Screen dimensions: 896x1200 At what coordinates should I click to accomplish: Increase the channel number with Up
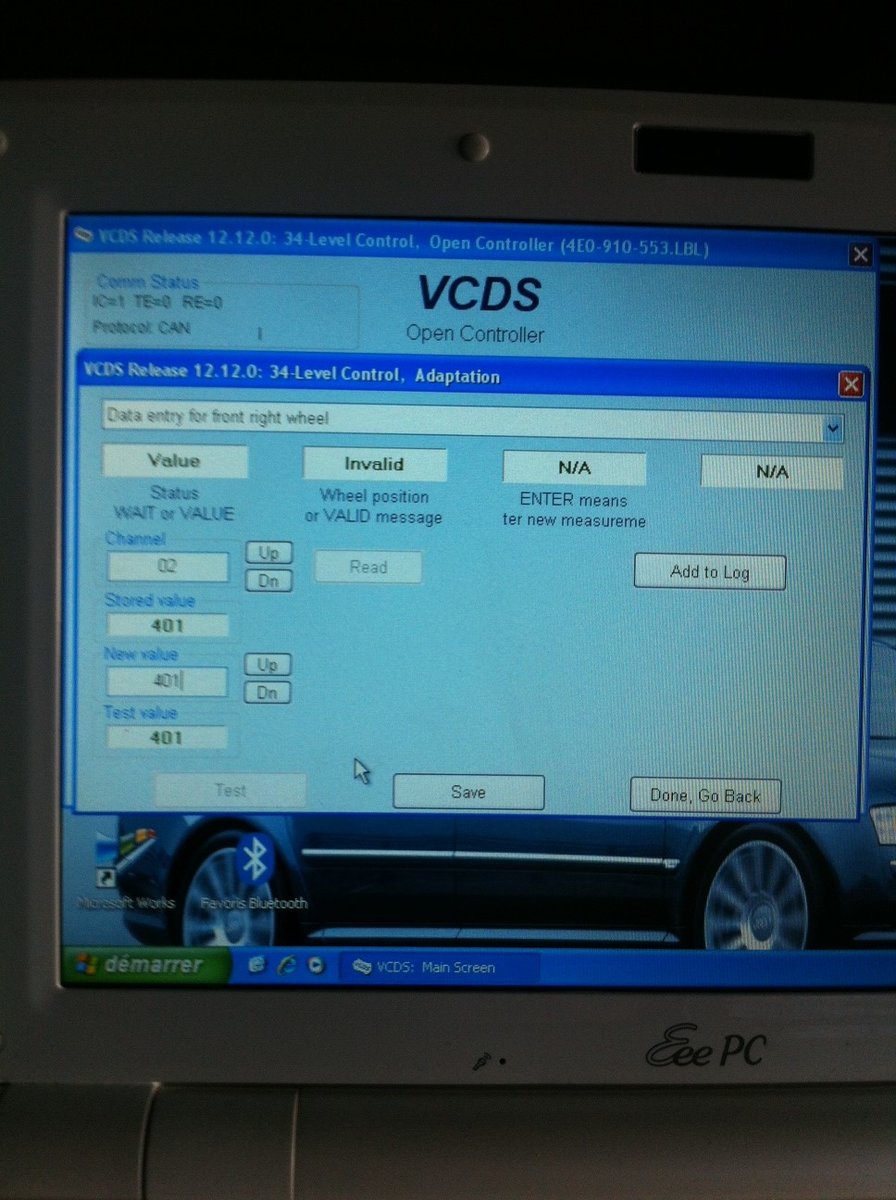268,552
